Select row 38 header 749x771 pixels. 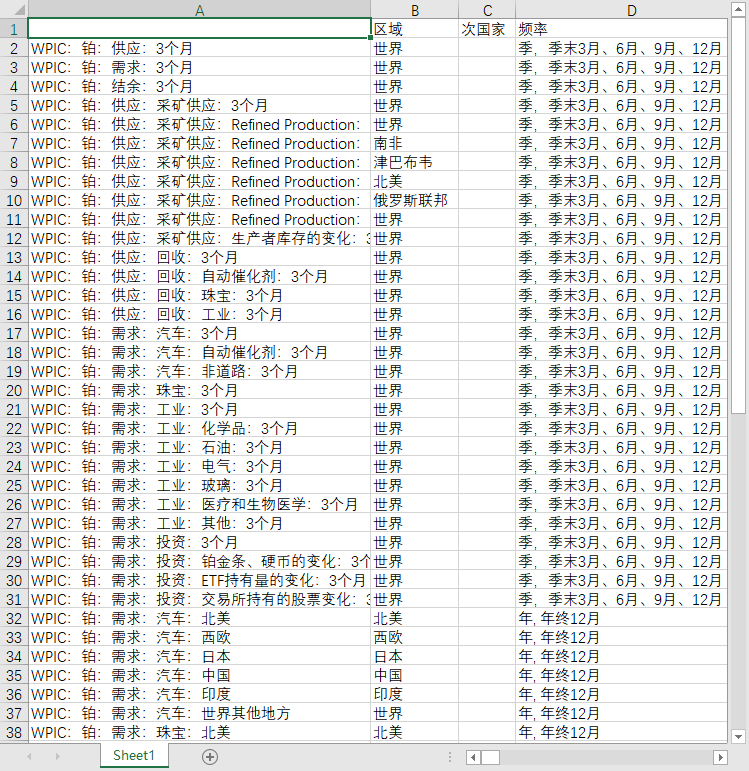(14, 733)
